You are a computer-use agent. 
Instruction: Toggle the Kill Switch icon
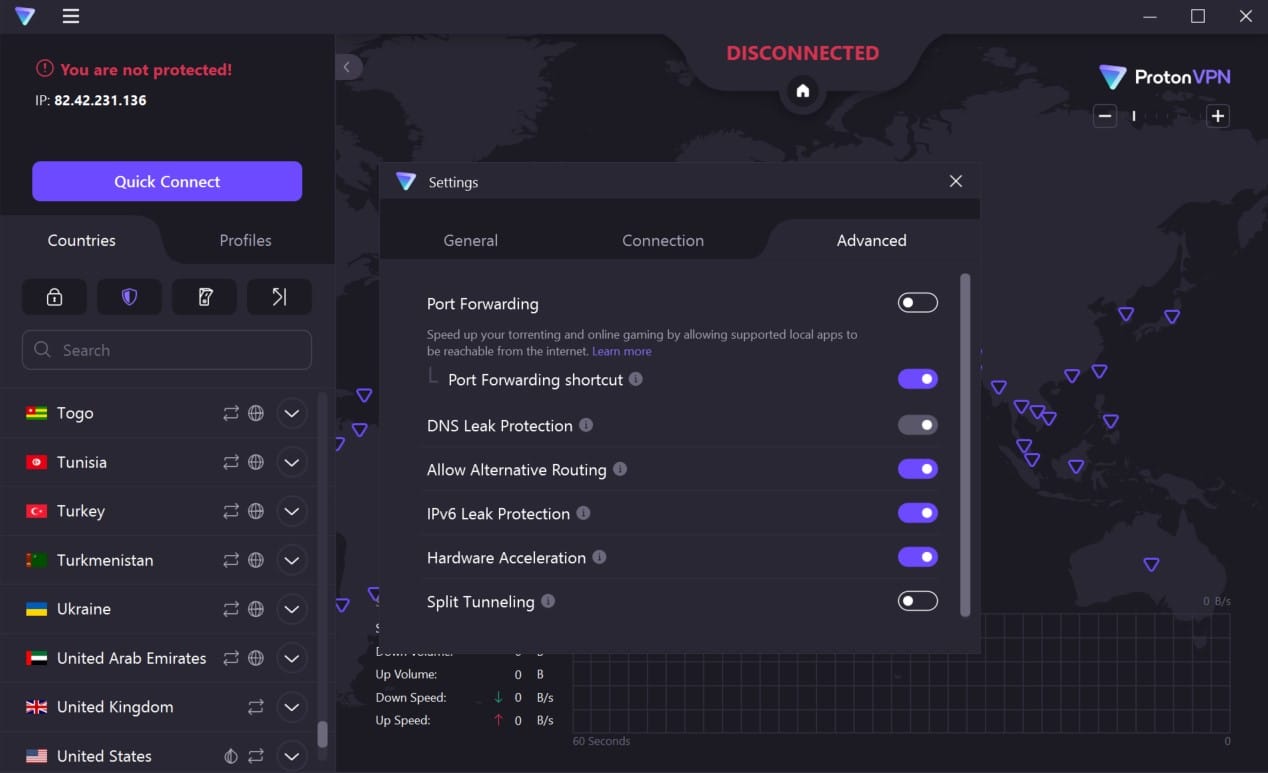(x=204, y=297)
